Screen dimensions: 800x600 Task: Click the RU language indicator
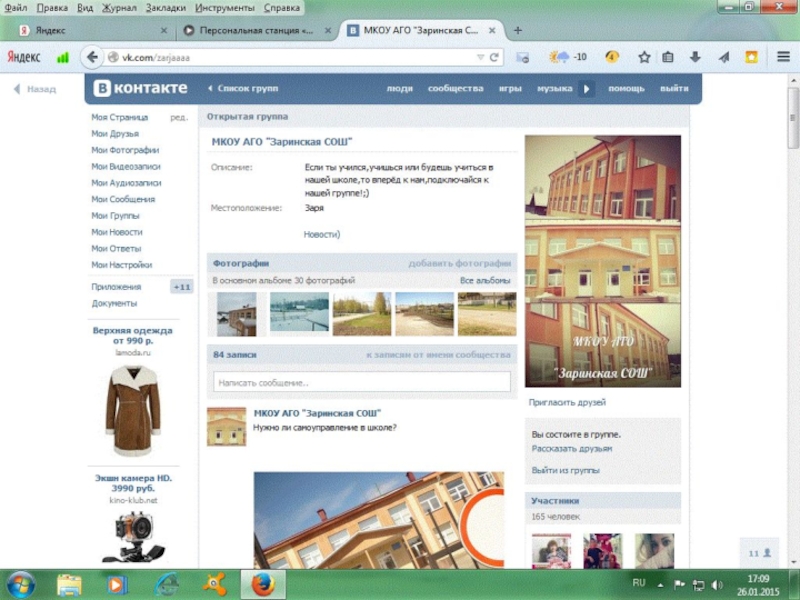pyautogui.click(x=638, y=583)
